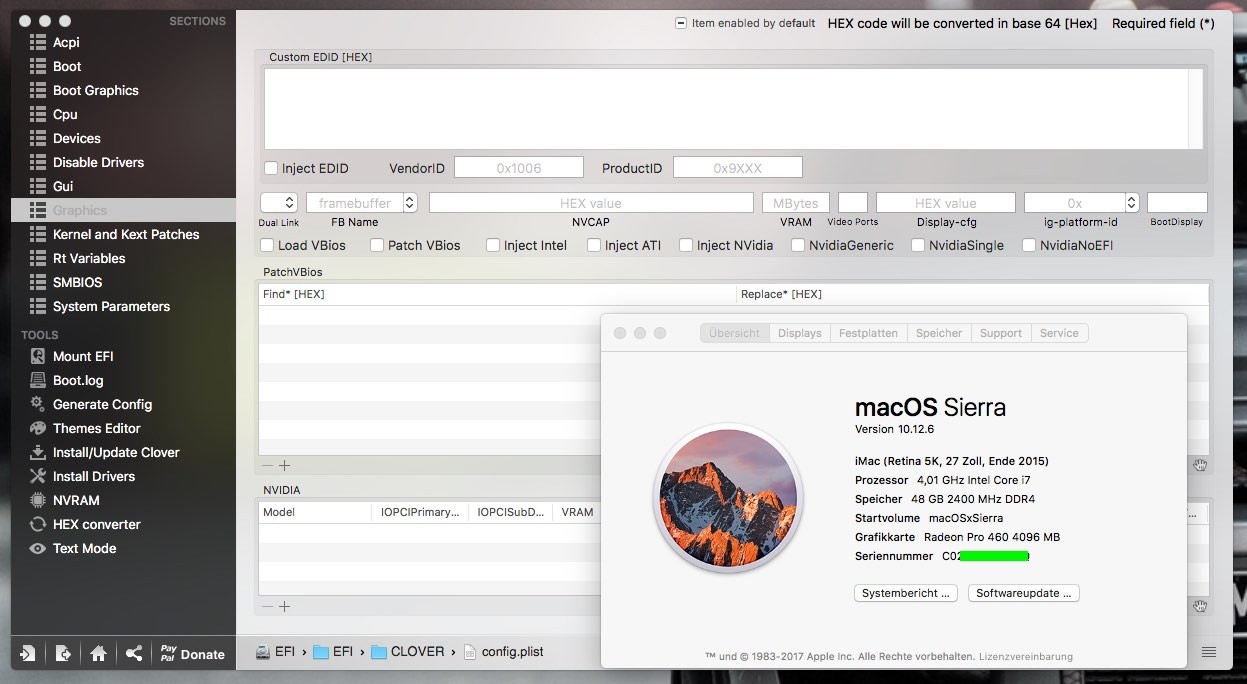Screen dimensions: 1247x684
Task: Add a row to the NVIDIA table
Action: (284, 606)
